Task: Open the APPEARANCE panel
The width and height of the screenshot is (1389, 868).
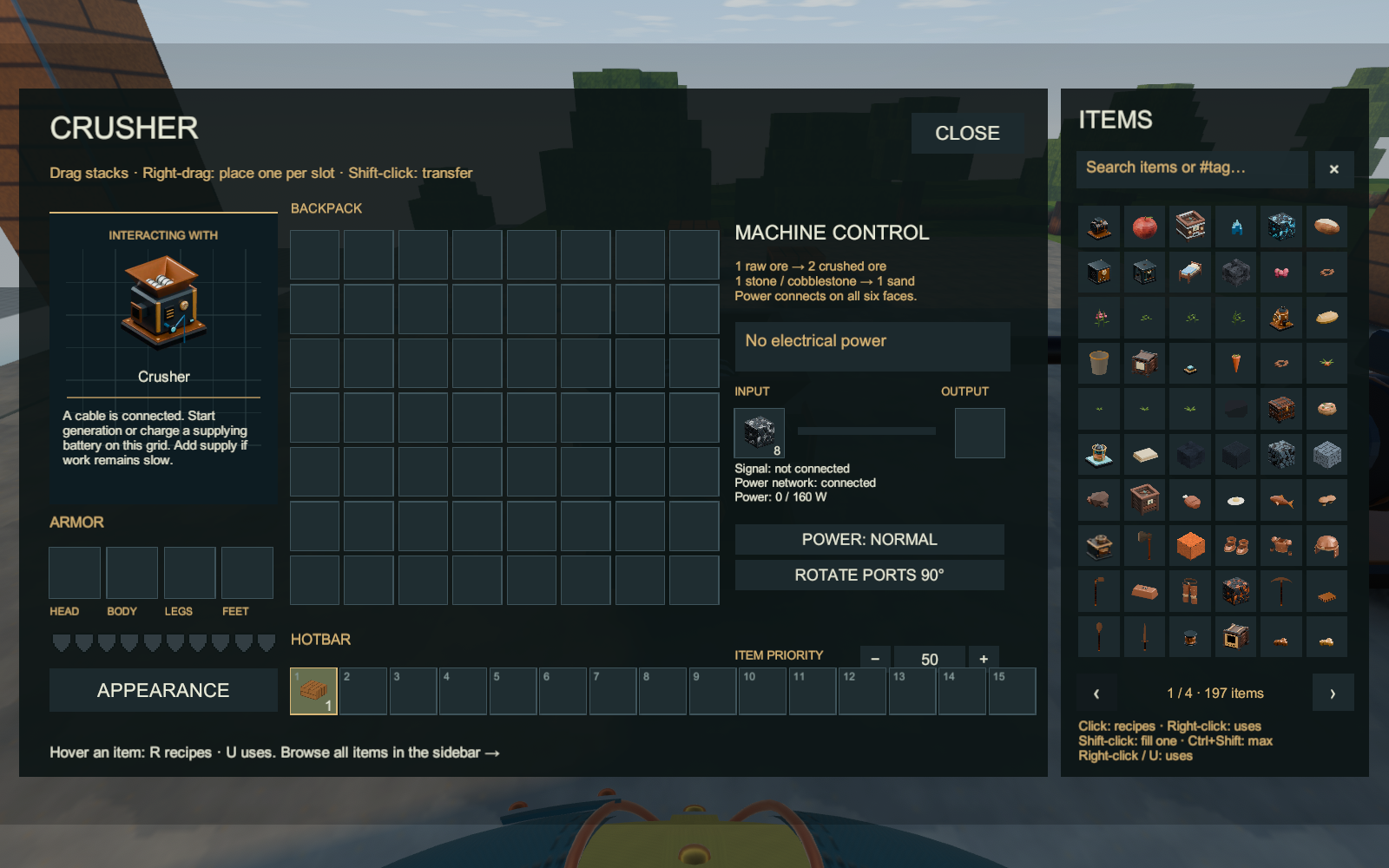Action: [x=163, y=690]
